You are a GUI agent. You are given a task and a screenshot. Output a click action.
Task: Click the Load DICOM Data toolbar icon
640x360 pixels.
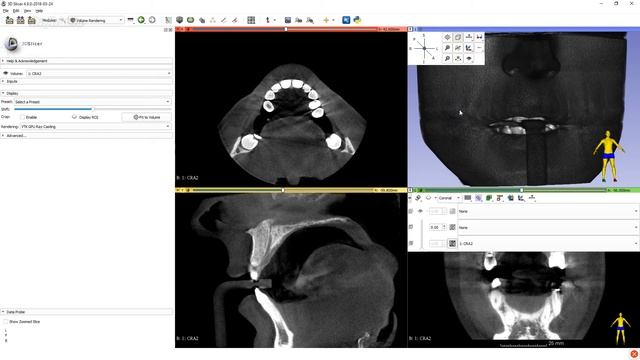[x=20, y=20]
